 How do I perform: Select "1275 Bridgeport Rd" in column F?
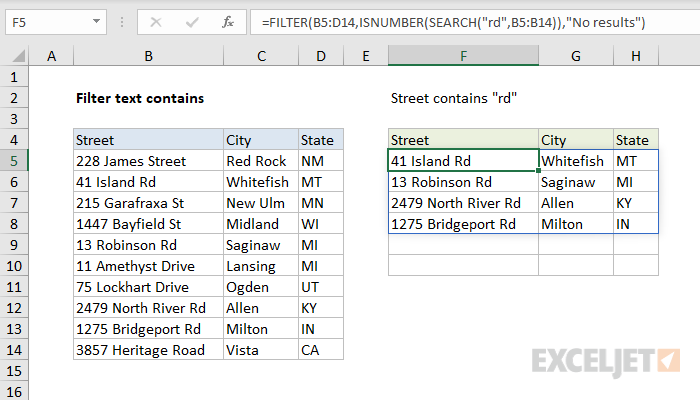pyautogui.click(x=463, y=224)
